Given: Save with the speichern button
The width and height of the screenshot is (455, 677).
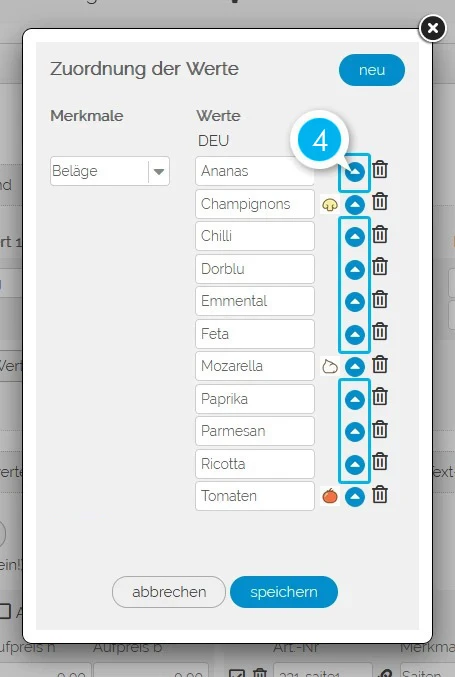Looking at the screenshot, I should coord(284,592).
